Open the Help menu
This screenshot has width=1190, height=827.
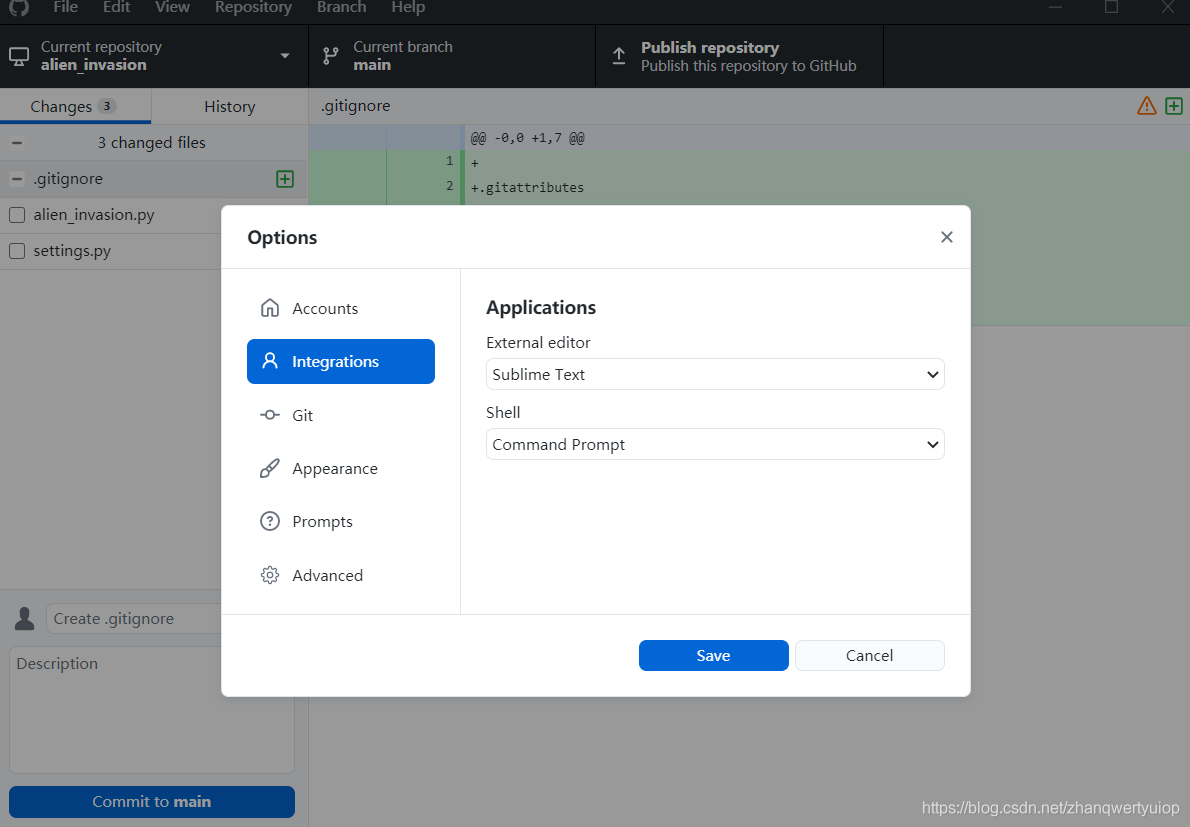pyautogui.click(x=408, y=7)
